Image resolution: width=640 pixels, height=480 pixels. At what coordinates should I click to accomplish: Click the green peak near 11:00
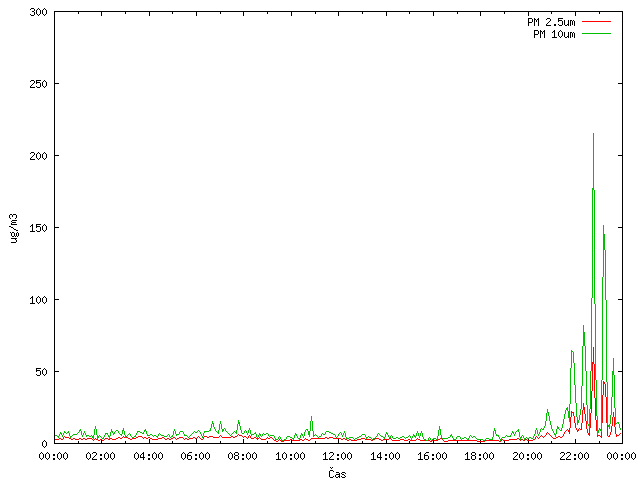(311, 417)
